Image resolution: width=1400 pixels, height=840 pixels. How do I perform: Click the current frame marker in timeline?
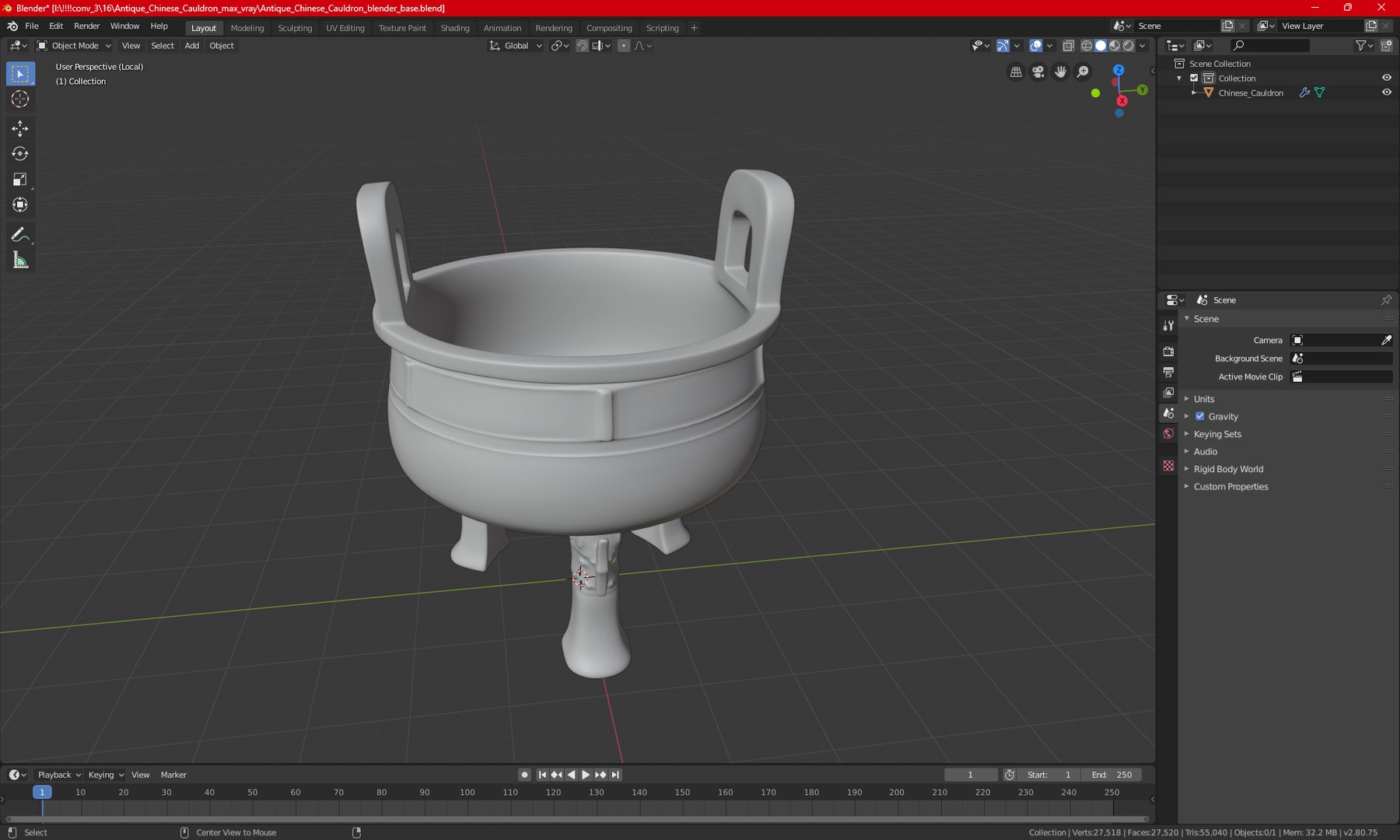(x=42, y=792)
